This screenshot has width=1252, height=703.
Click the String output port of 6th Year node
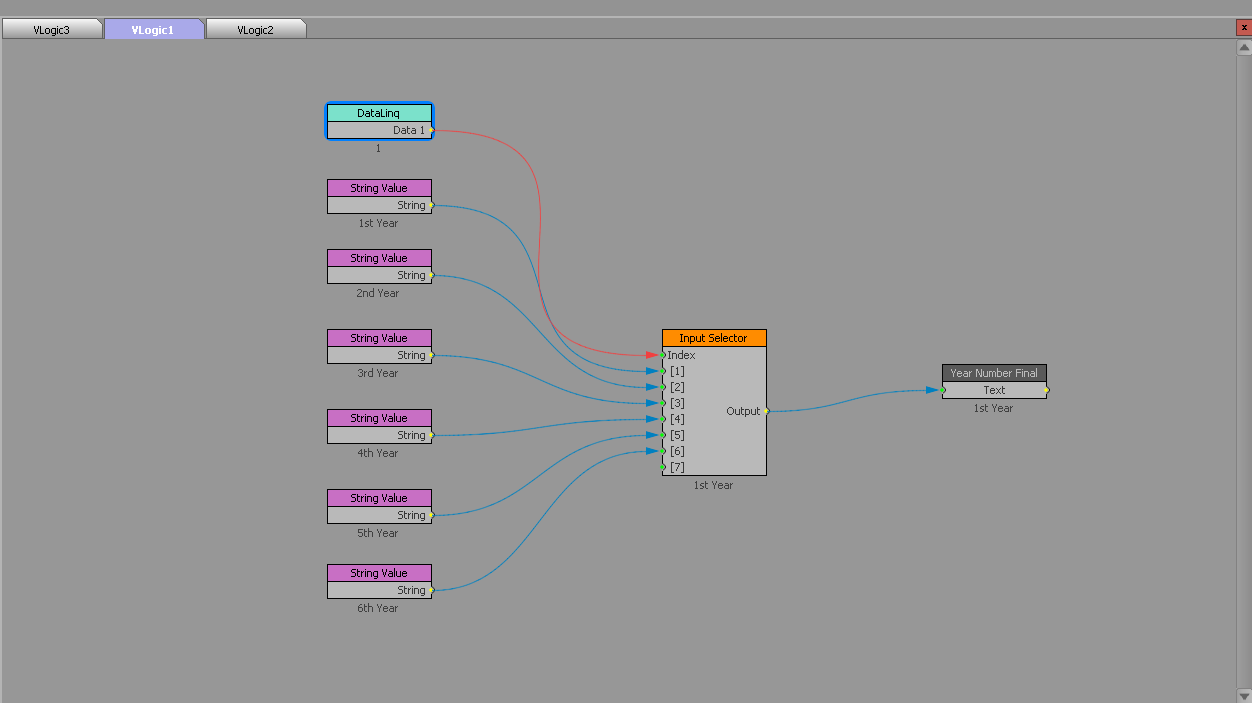pos(433,590)
